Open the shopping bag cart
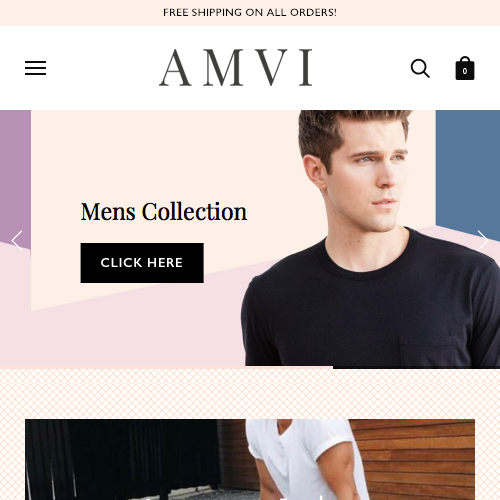 465,68
